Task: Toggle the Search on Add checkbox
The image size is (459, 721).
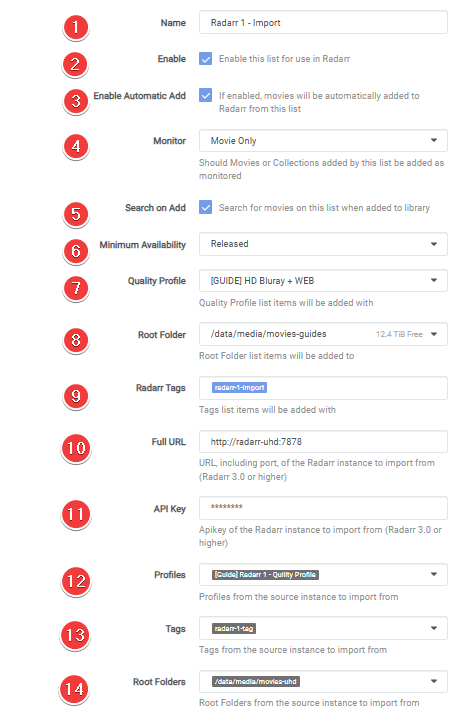Action: (206, 207)
